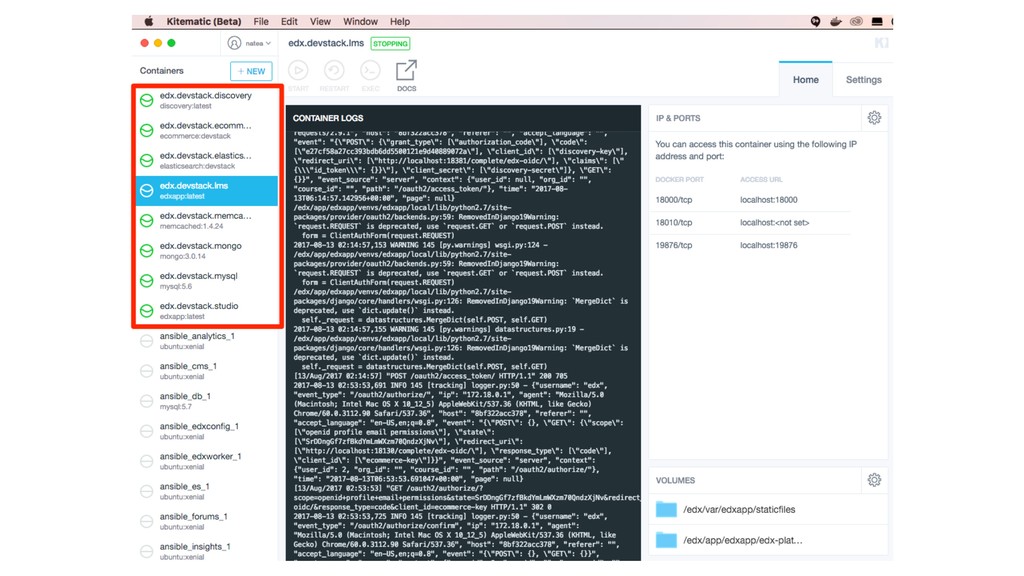
Task: Click status icon of ansible_forums_1
Action: click(147, 521)
